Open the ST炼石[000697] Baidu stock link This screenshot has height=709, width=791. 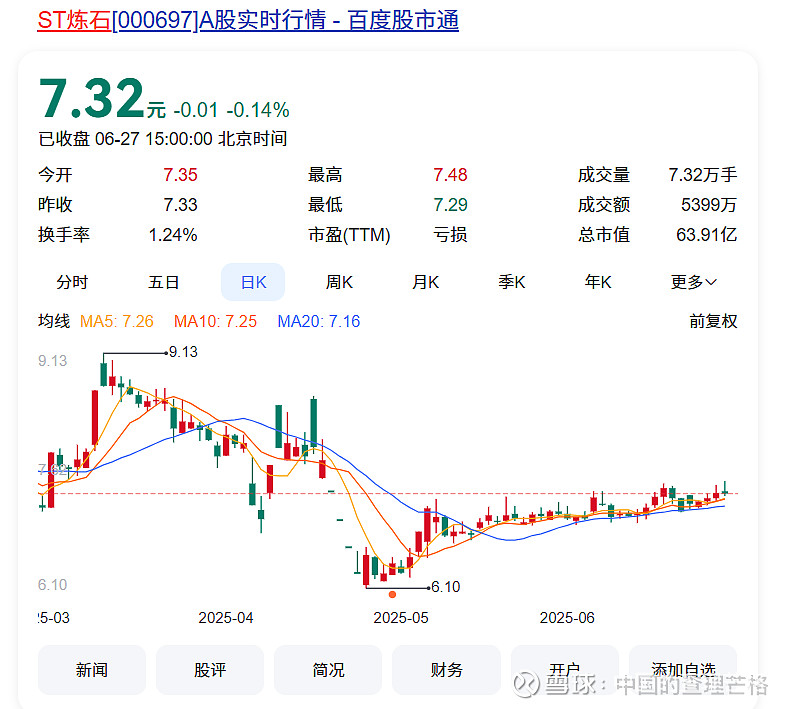(x=248, y=21)
